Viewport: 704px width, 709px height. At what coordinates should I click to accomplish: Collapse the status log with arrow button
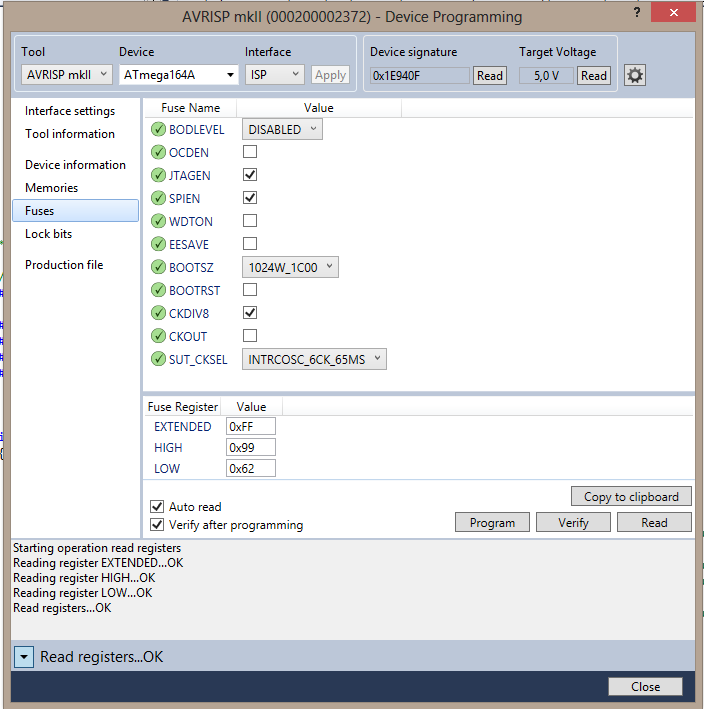tap(24, 657)
